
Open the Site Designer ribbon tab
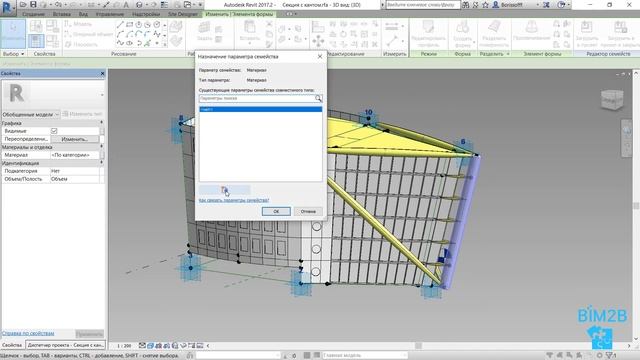pos(182,14)
